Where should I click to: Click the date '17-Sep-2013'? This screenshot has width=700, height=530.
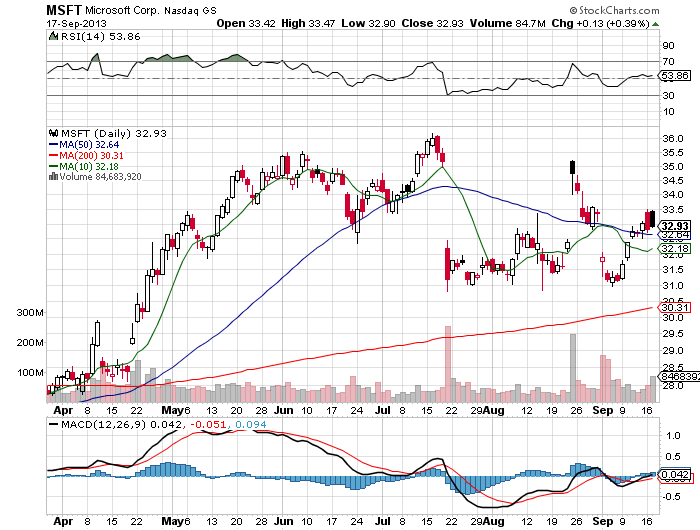point(76,23)
